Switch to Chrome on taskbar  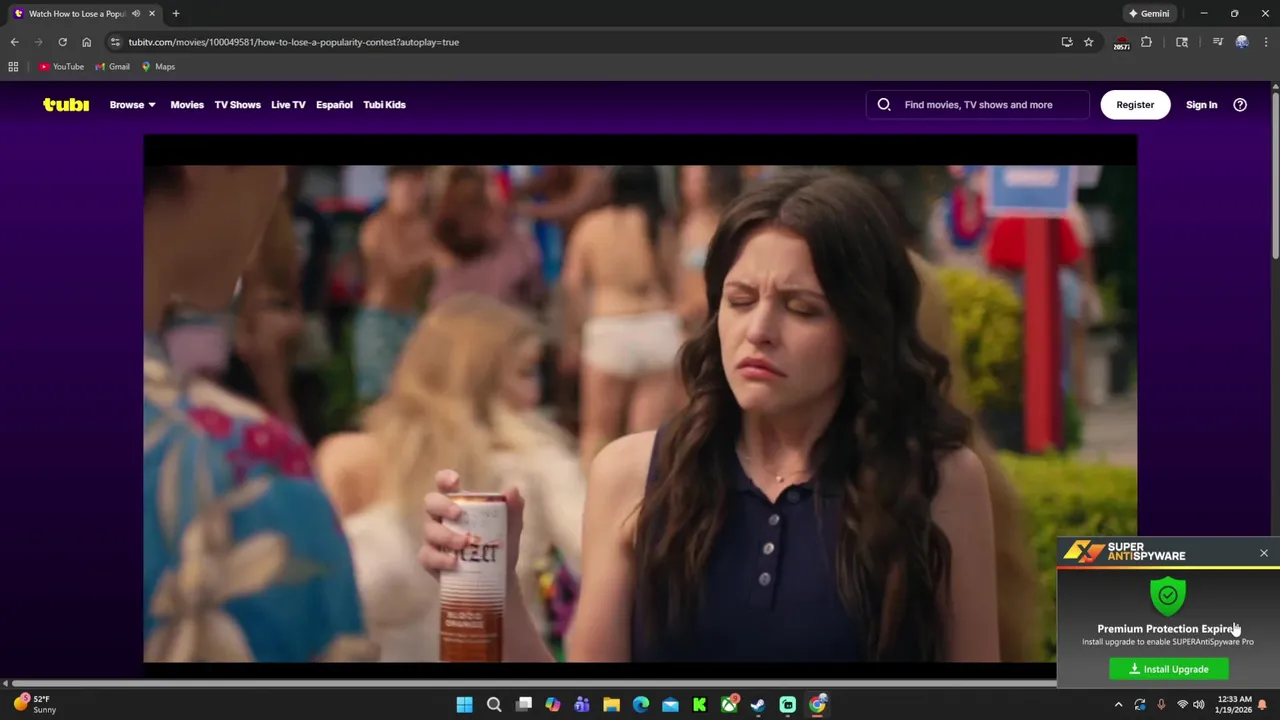pyautogui.click(x=817, y=705)
